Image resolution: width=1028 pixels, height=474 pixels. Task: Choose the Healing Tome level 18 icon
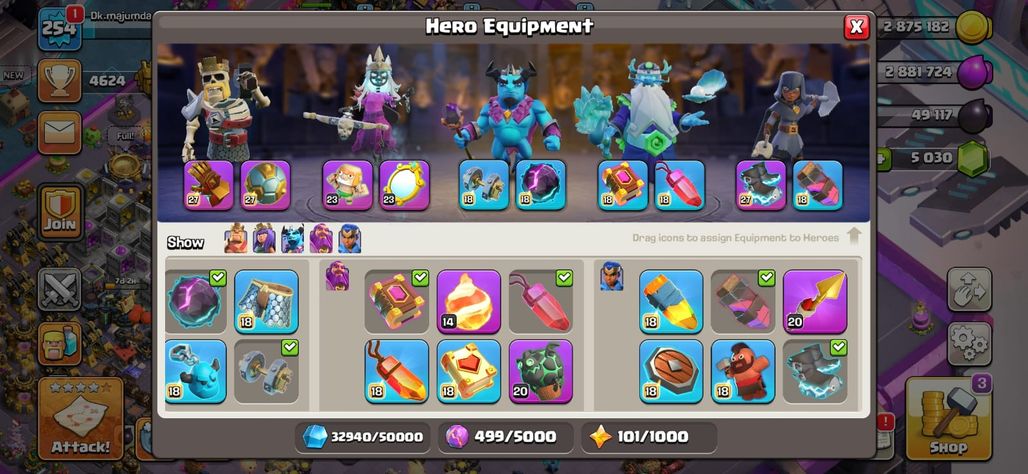(469, 371)
